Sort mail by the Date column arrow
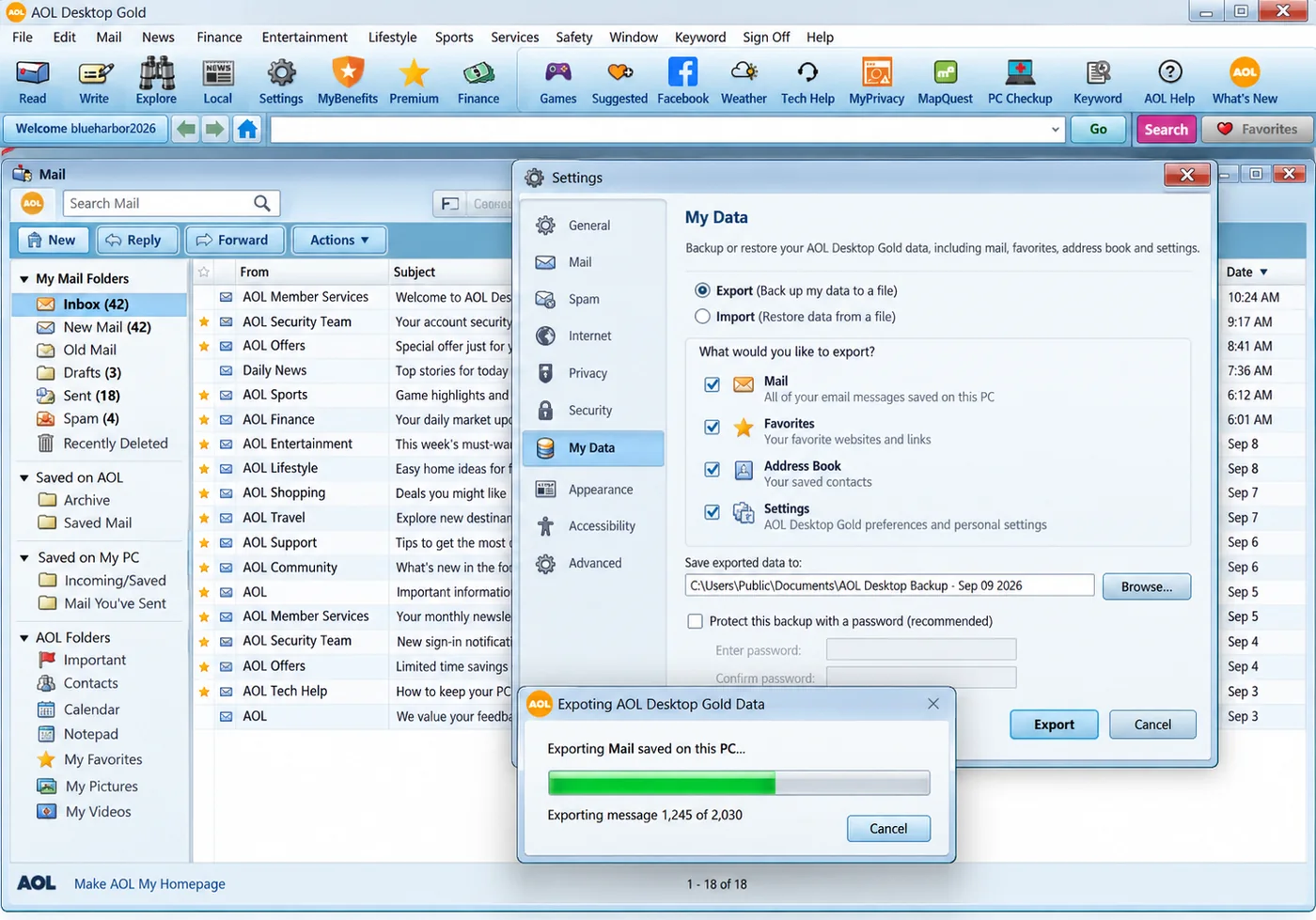The height and width of the screenshot is (920, 1316). coord(1263,272)
